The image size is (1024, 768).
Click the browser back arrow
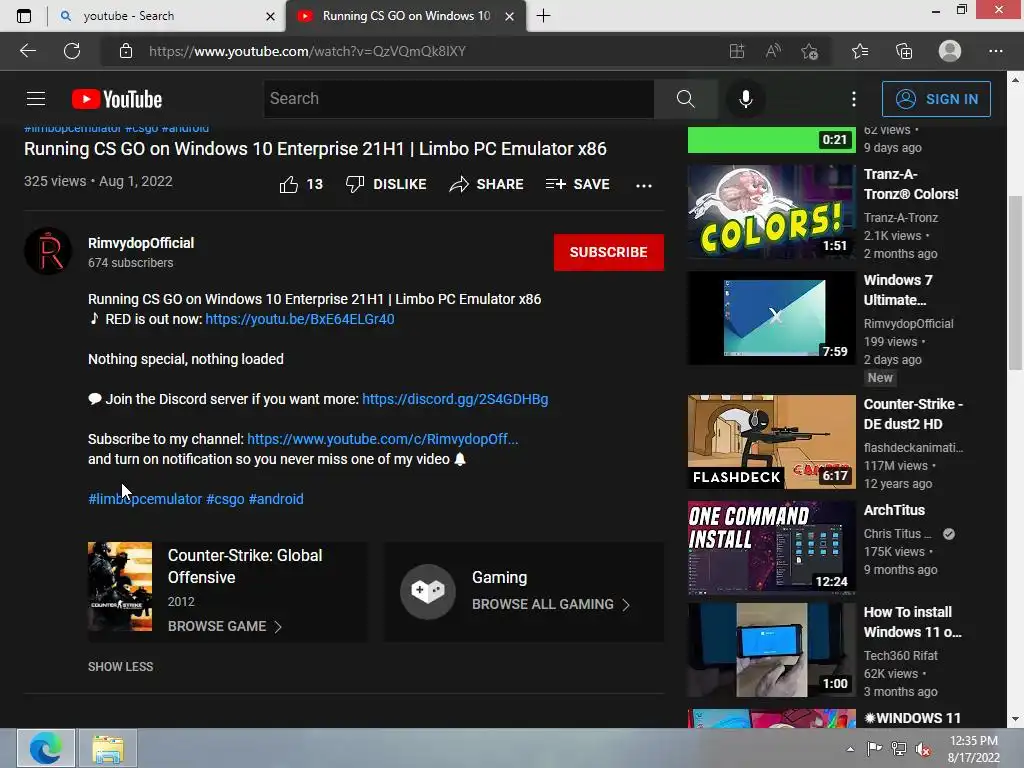pos(28,51)
